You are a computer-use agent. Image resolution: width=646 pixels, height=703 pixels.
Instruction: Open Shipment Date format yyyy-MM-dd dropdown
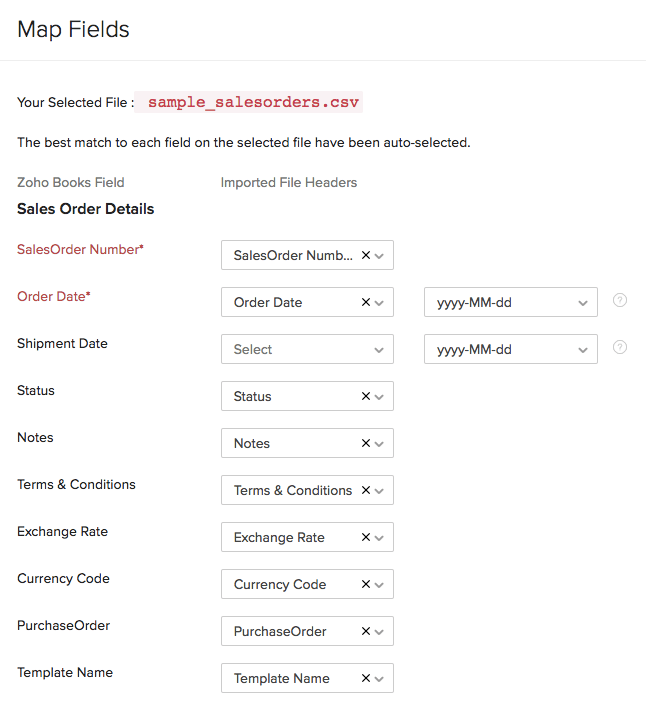tap(510, 349)
